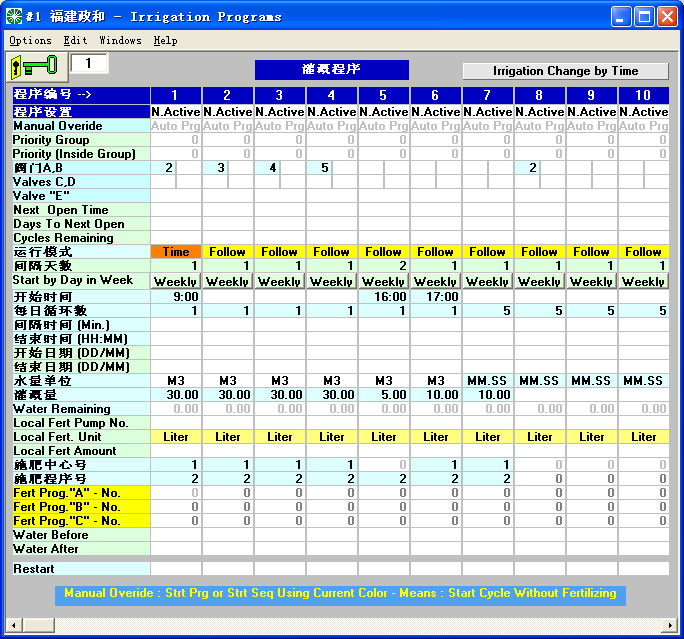Open the Weekly dropdown for program 1
This screenshot has height=639, width=684.
(x=176, y=282)
